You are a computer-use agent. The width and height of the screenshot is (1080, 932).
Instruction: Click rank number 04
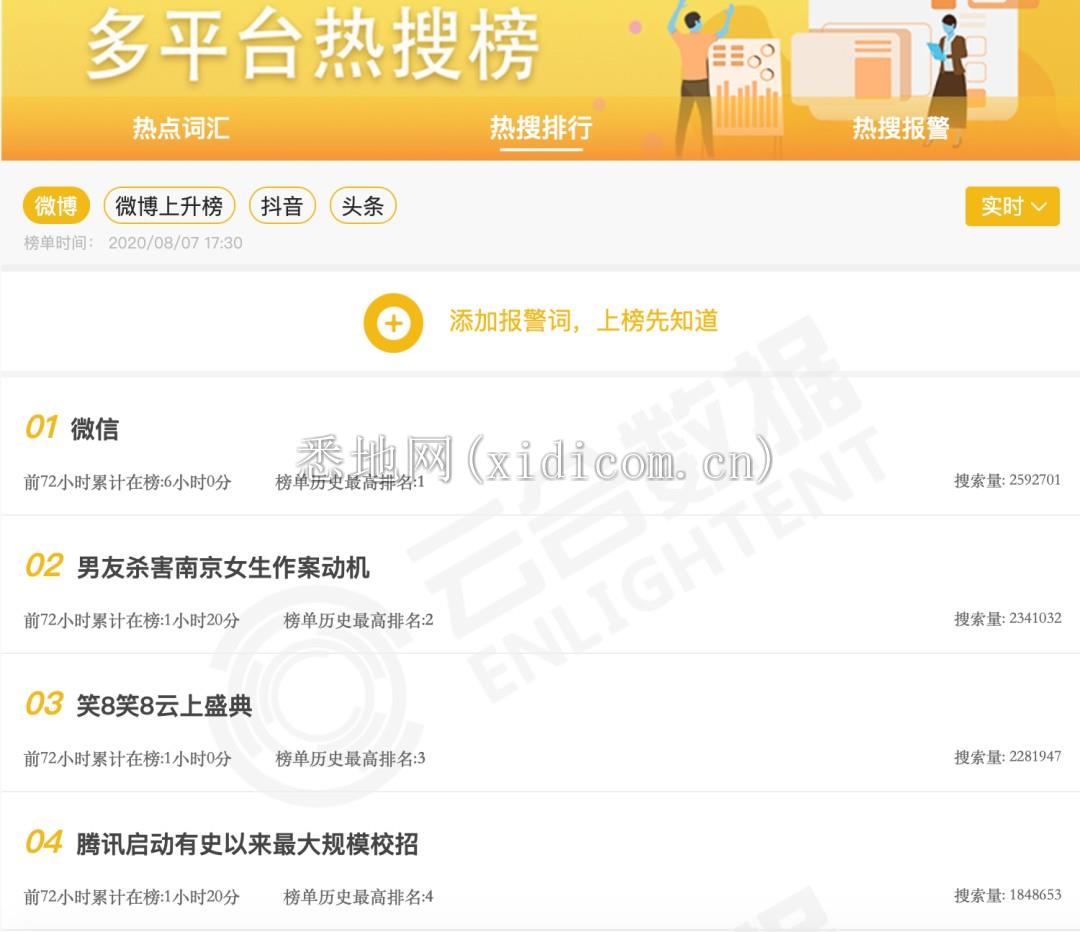pyautogui.click(x=44, y=842)
